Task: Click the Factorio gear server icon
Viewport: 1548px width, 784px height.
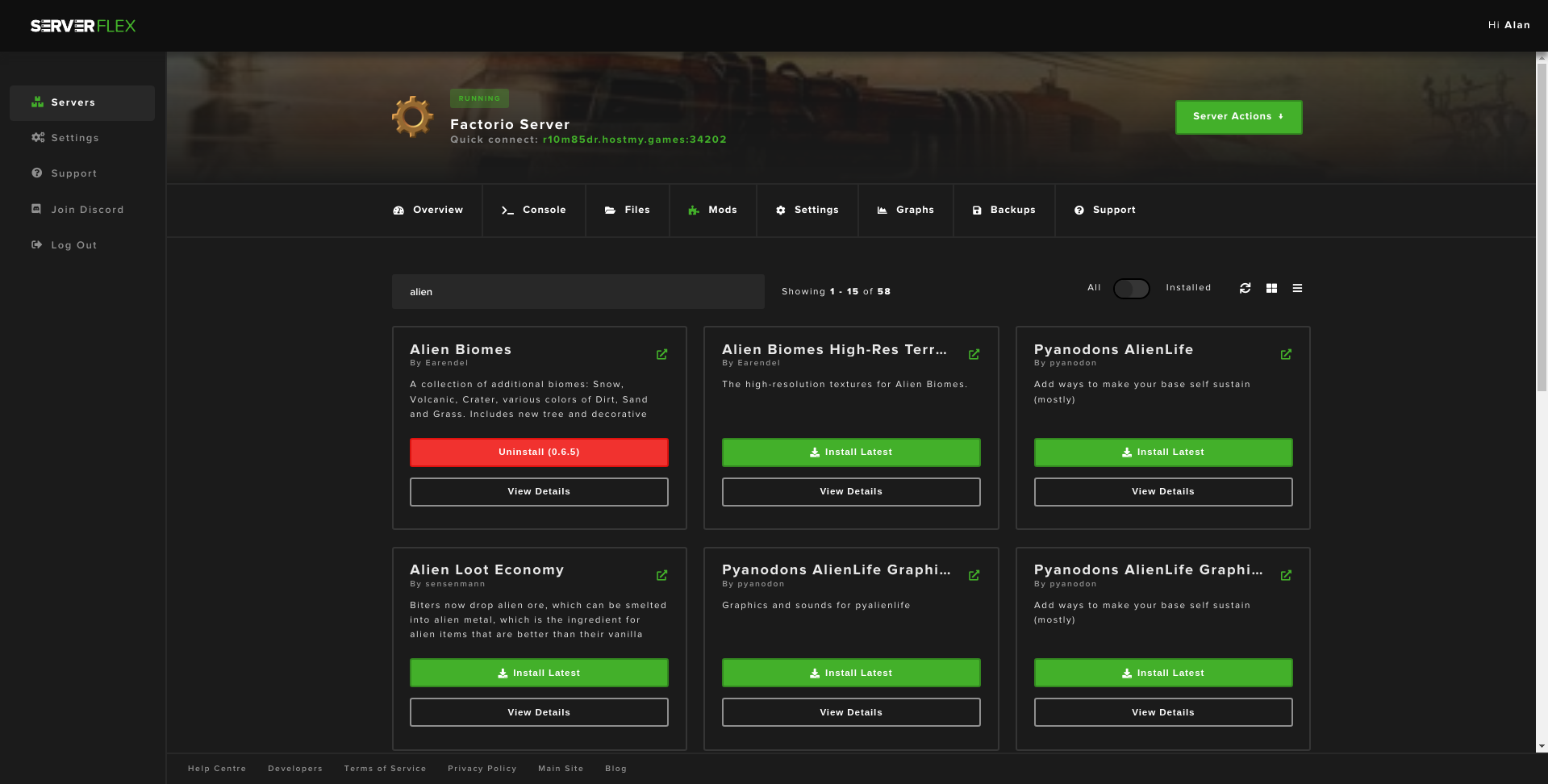Action: (413, 117)
